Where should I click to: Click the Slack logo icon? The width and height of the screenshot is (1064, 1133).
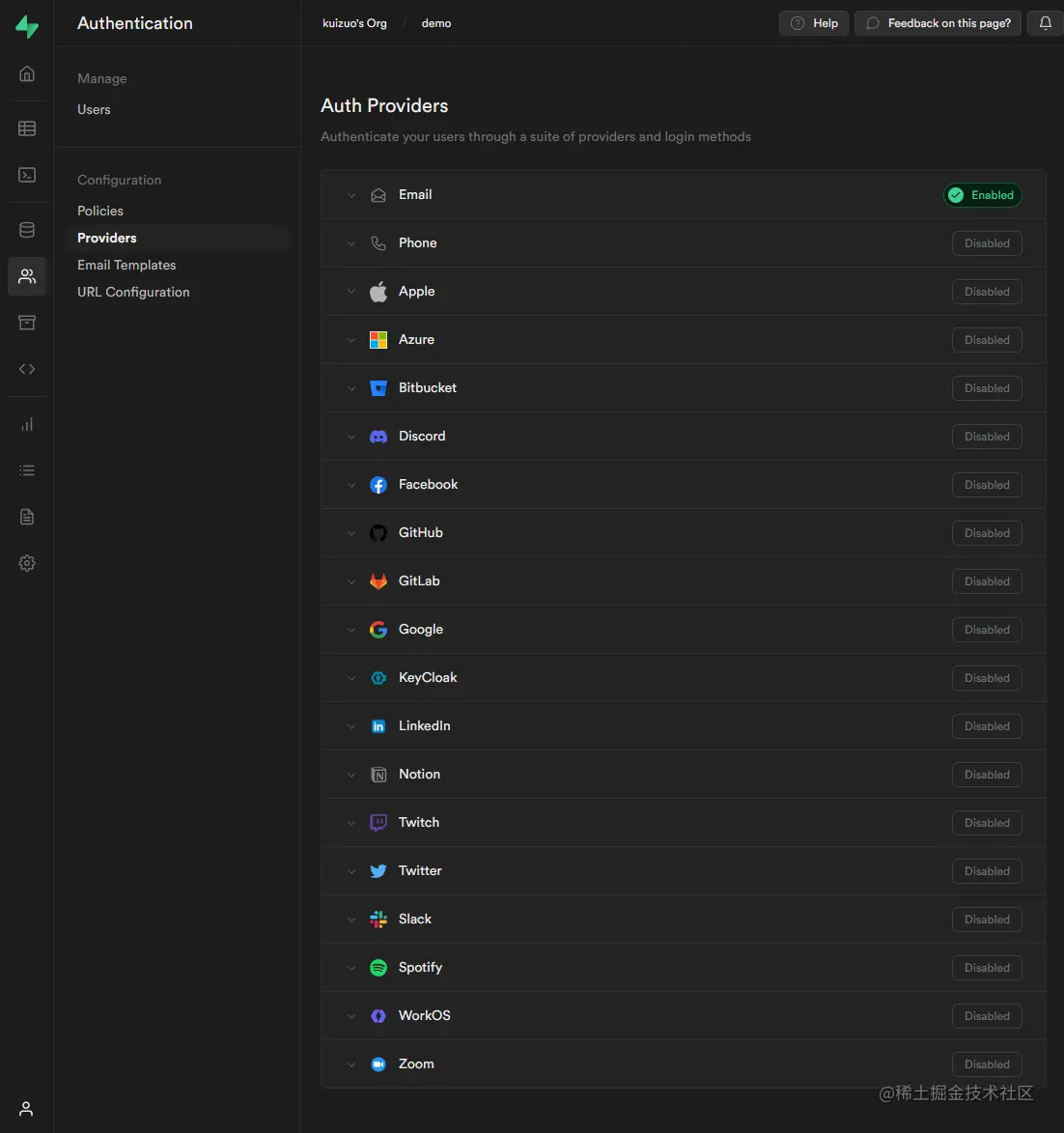378,920
